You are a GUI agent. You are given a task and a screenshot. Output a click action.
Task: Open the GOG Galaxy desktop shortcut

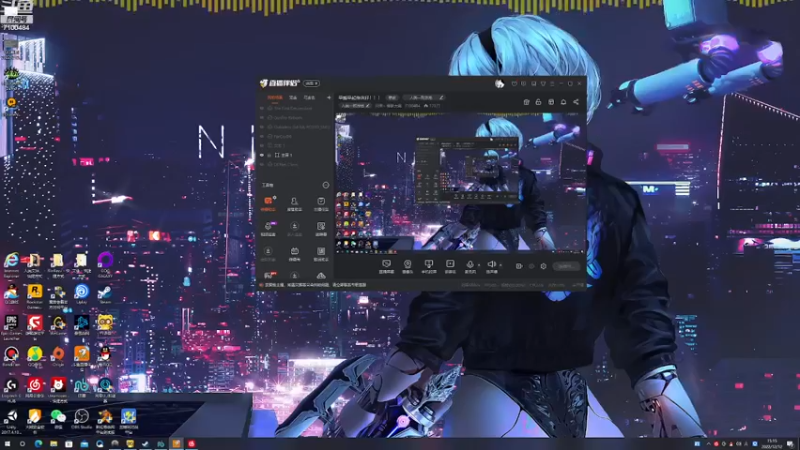click(x=105, y=264)
